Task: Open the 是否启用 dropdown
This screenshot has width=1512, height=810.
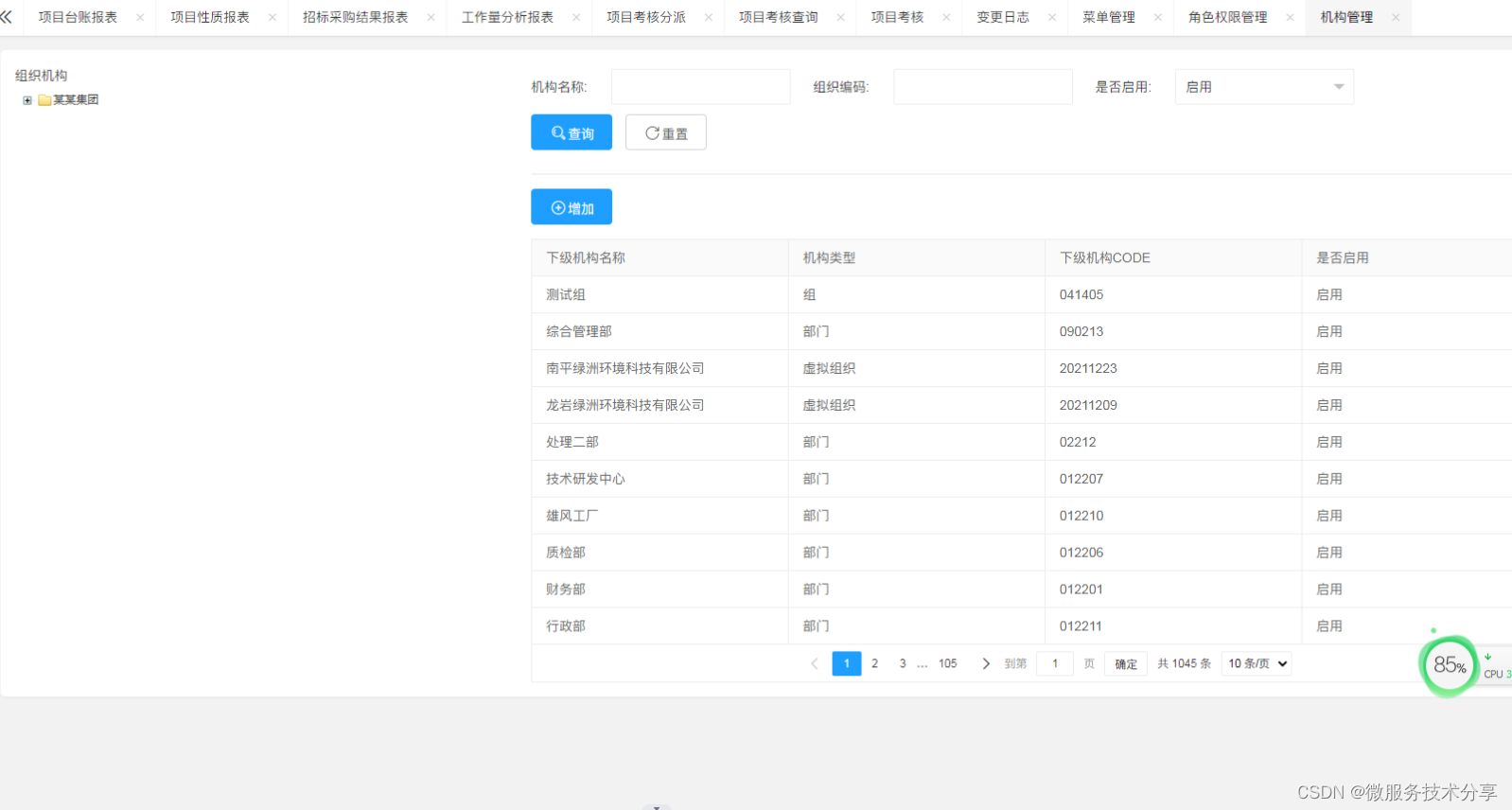Action: 1264,87
